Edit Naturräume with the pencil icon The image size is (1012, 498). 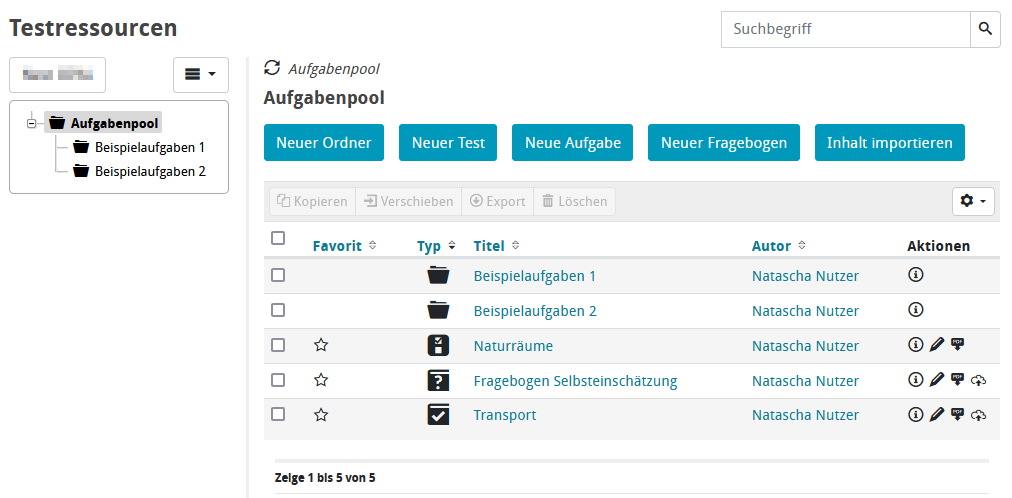pyautogui.click(x=936, y=345)
